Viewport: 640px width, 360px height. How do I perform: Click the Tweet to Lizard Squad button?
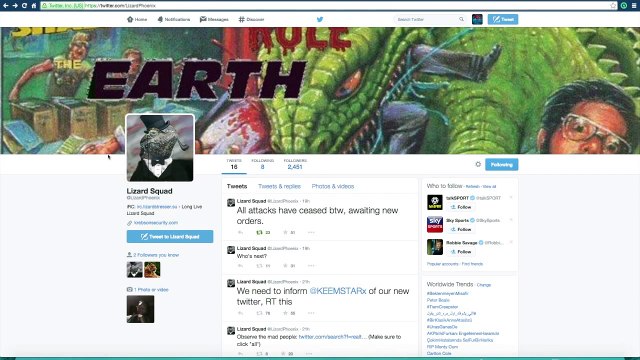pos(170,236)
